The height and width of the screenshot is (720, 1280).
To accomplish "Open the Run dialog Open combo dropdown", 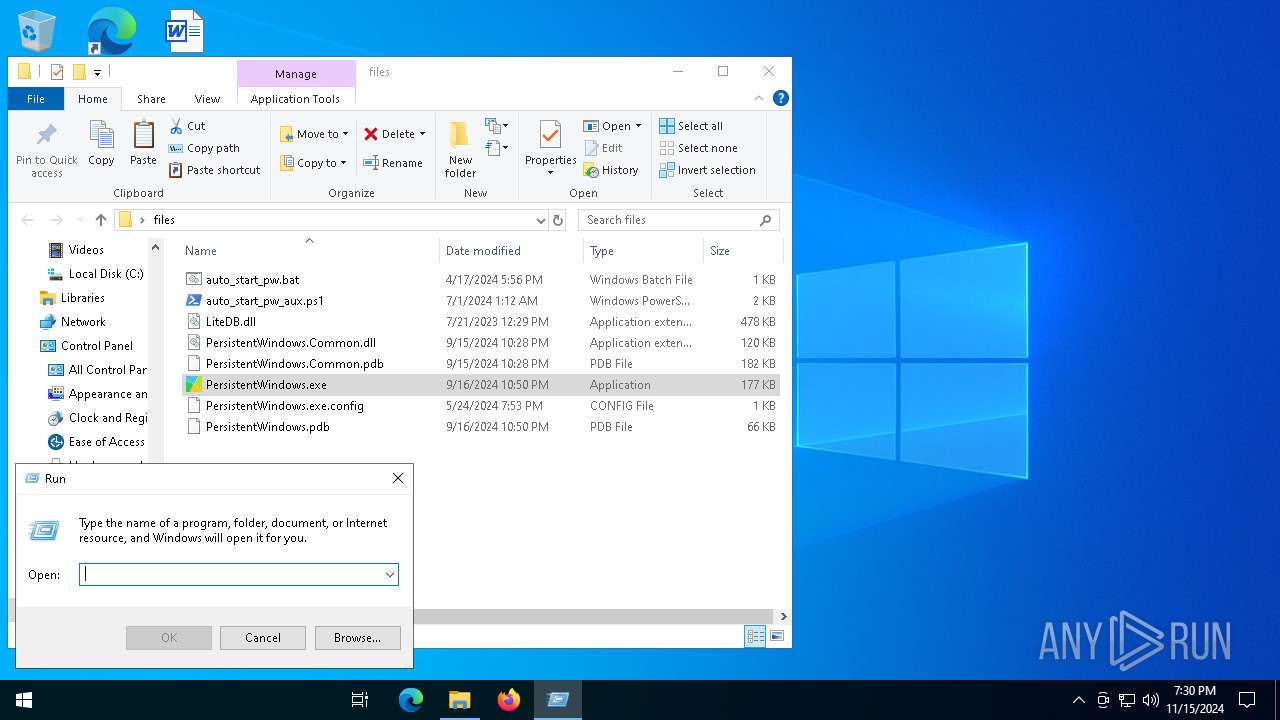I will (x=389, y=575).
